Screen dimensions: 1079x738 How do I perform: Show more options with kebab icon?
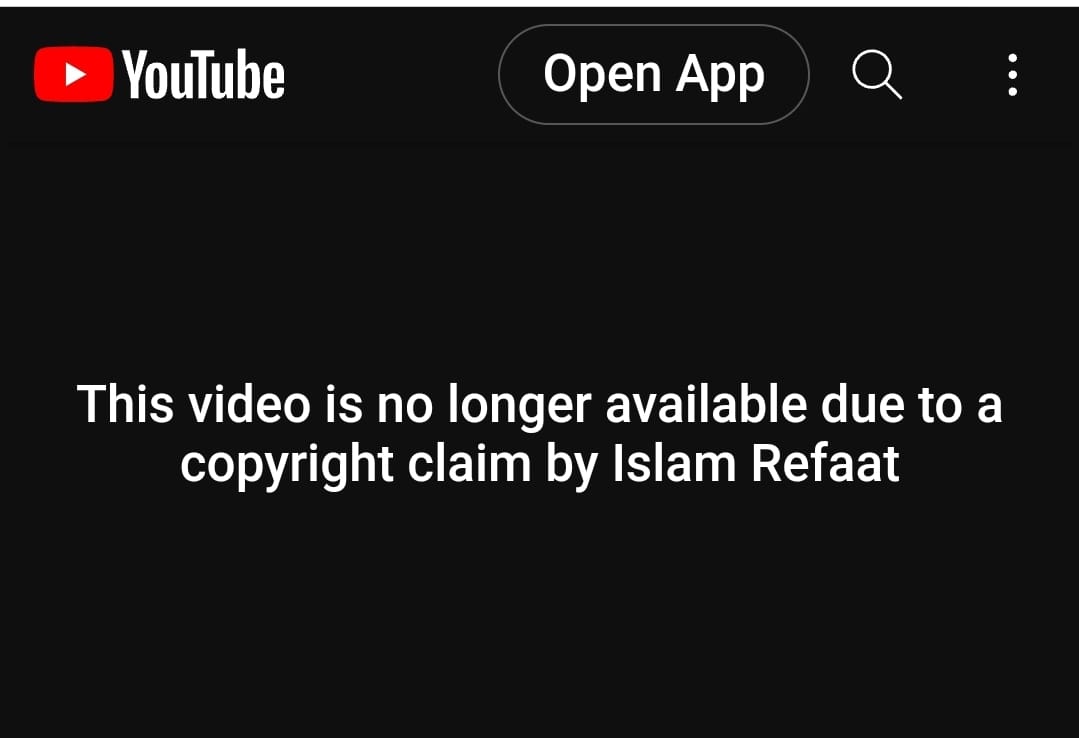1012,74
